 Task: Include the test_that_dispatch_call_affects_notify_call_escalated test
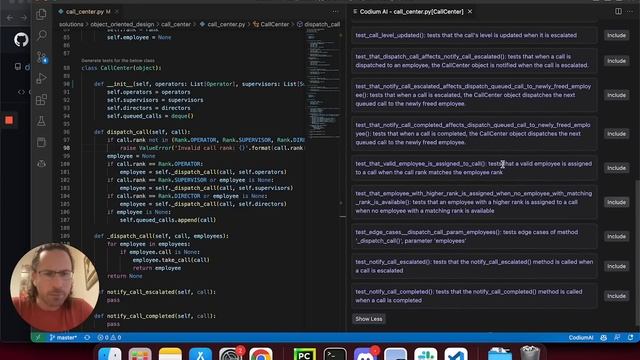tap(616, 61)
